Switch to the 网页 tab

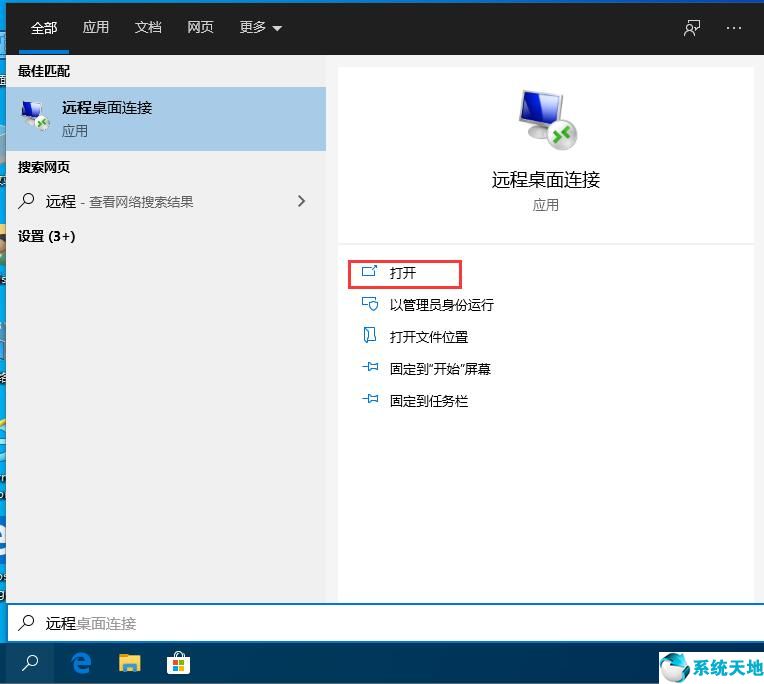point(200,27)
